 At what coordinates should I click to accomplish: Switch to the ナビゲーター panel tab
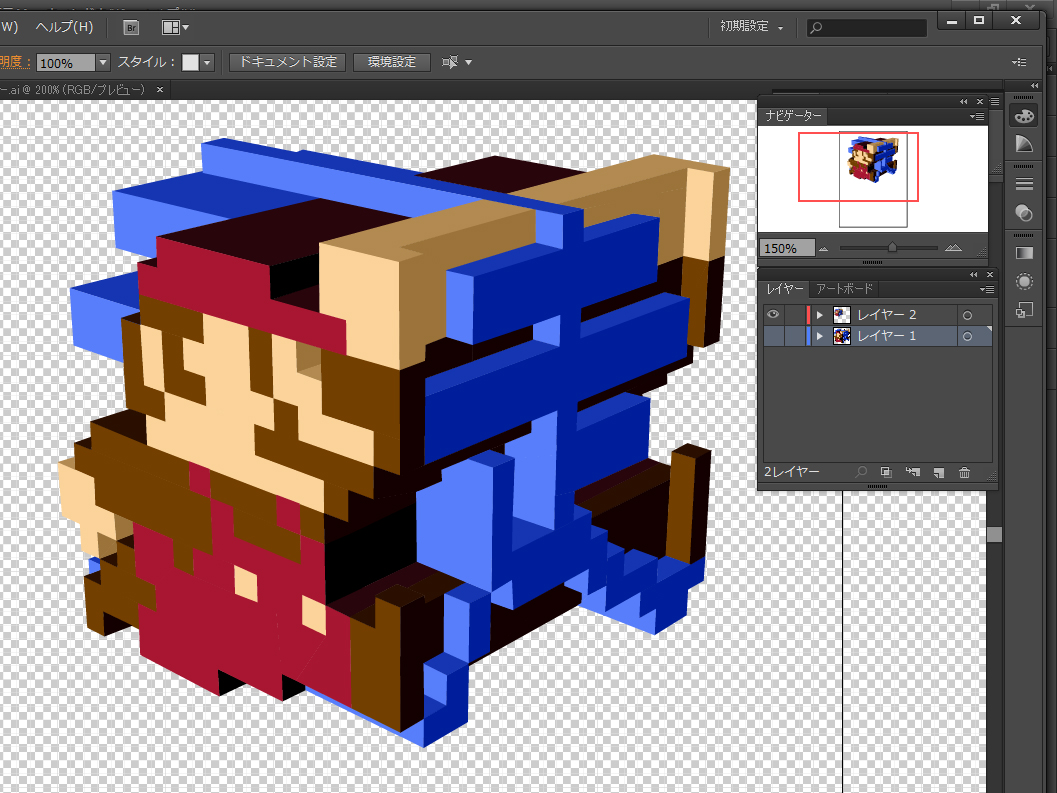[793, 116]
